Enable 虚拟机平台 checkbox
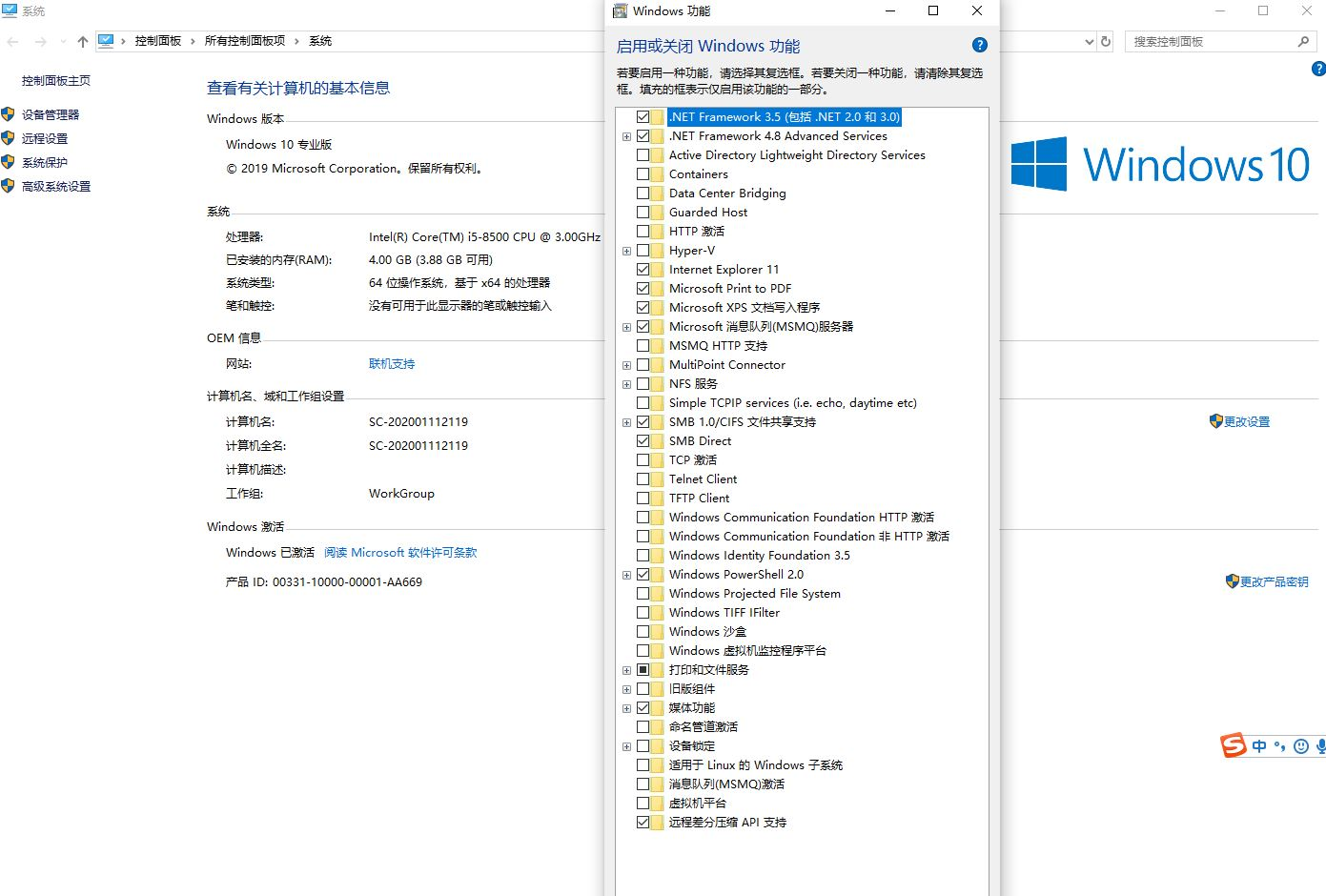The width and height of the screenshot is (1326, 896). [x=643, y=804]
